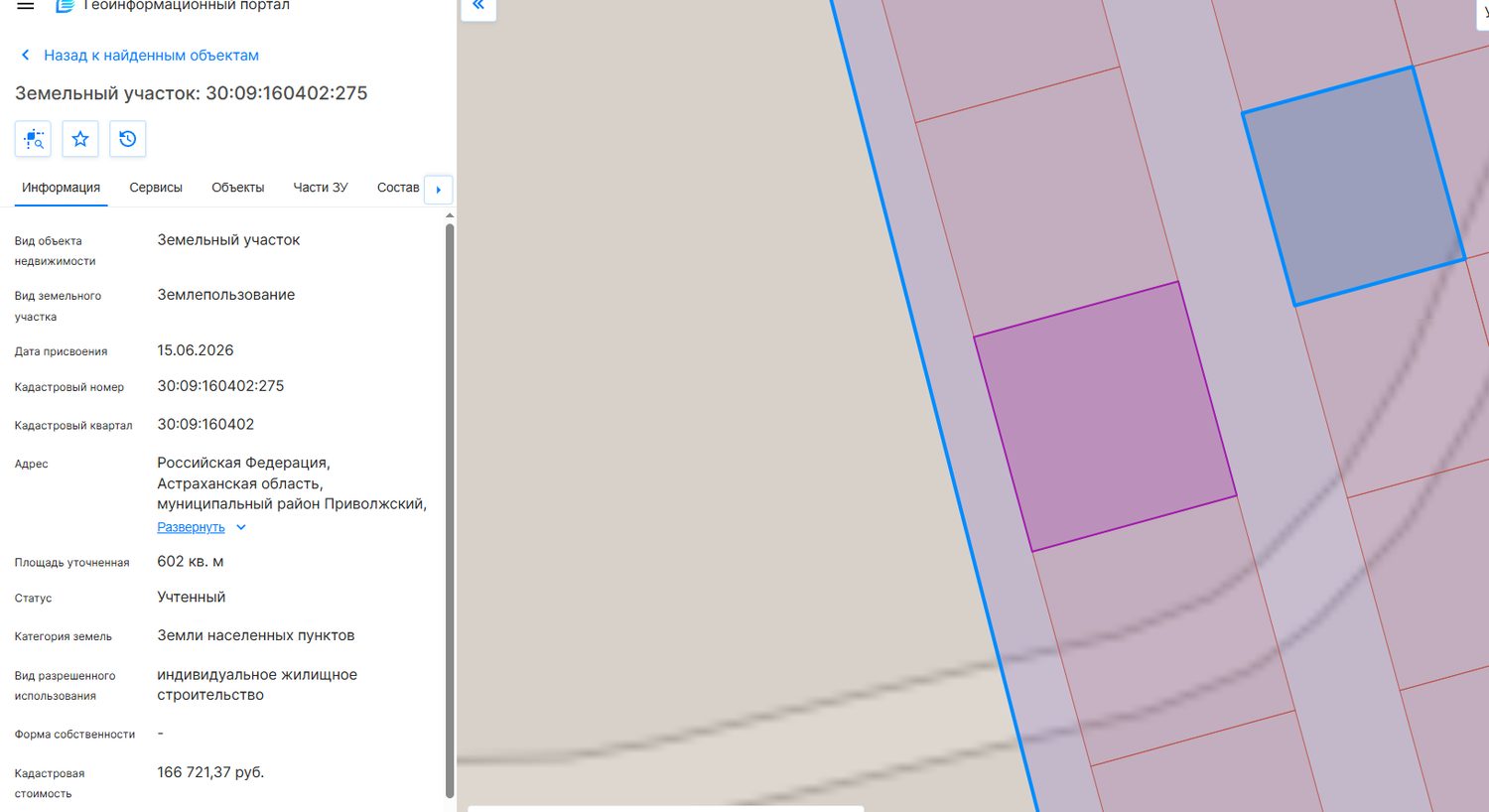Image resolution: width=1489 pixels, height=812 pixels.
Task: Expand address via chevron beside Развернуть
Action: (240, 527)
